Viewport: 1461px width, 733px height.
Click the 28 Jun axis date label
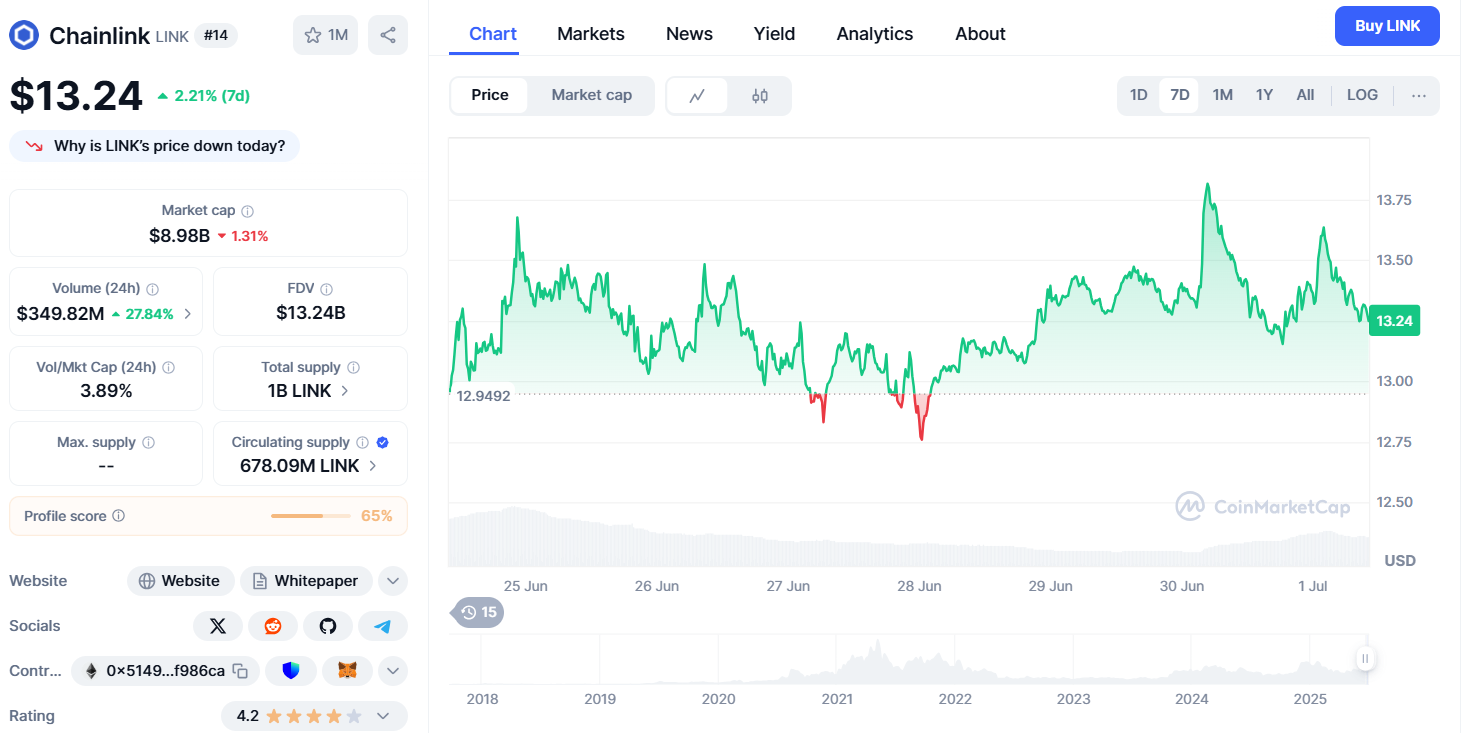click(x=918, y=586)
